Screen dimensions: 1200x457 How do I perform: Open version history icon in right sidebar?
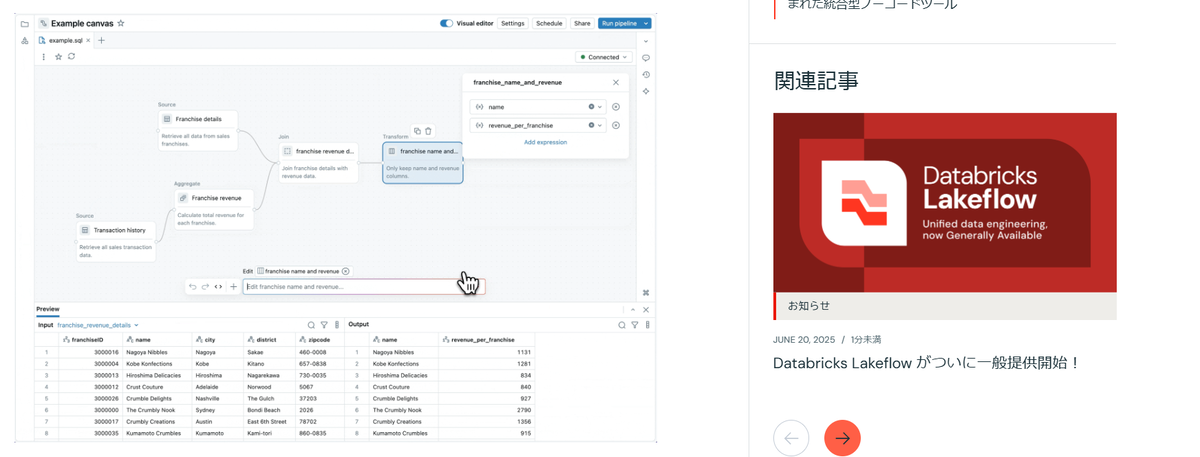pos(646,75)
